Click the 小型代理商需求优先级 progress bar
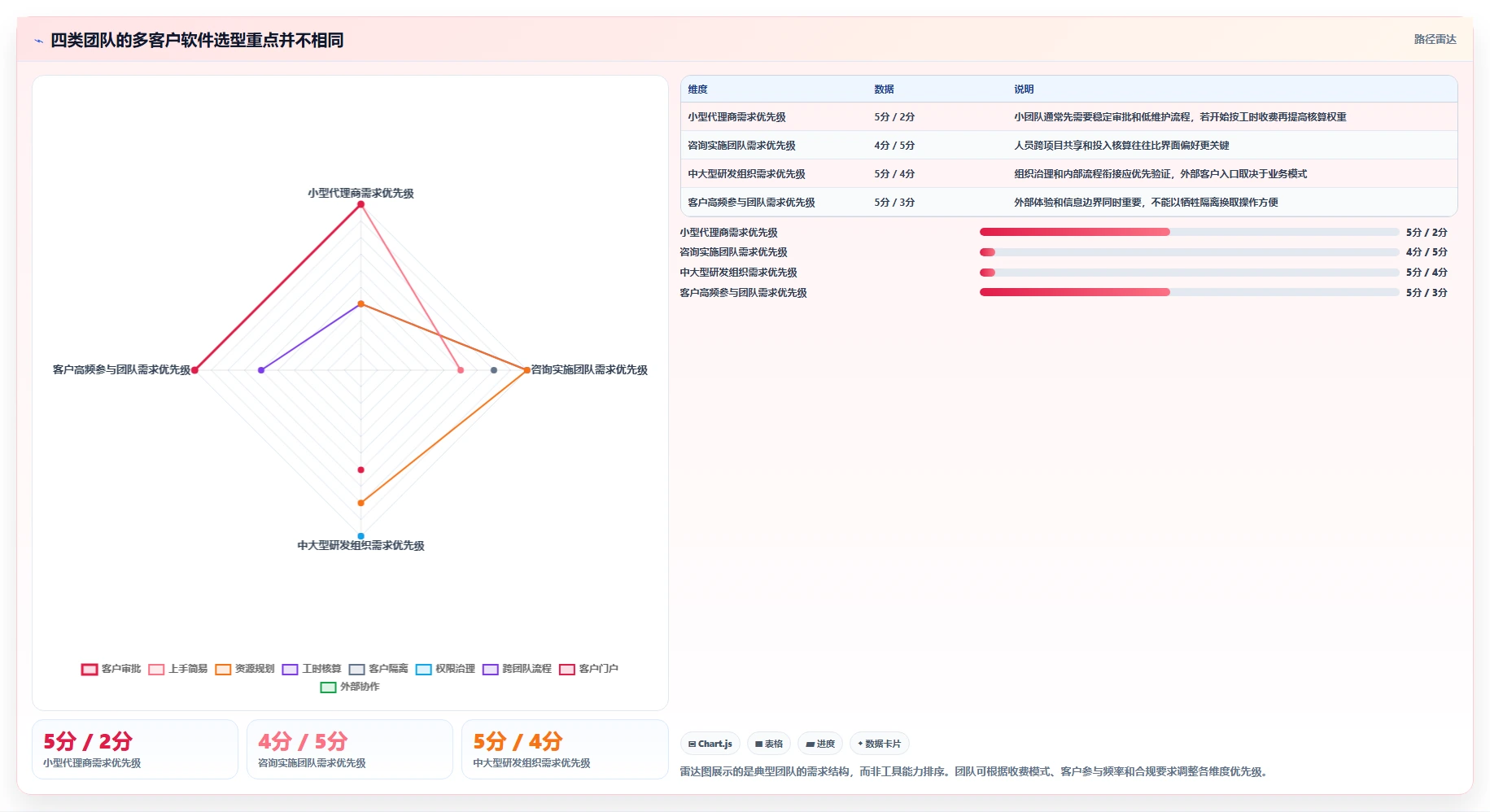1490x812 pixels. [1189, 232]
